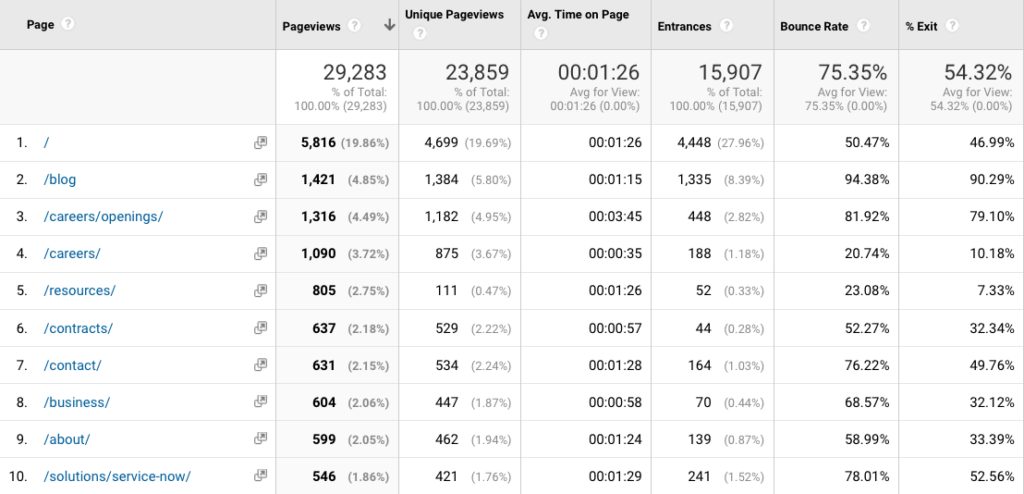Select total entrances value 15,907
The image size is (1024, 494).
(730, 72)
